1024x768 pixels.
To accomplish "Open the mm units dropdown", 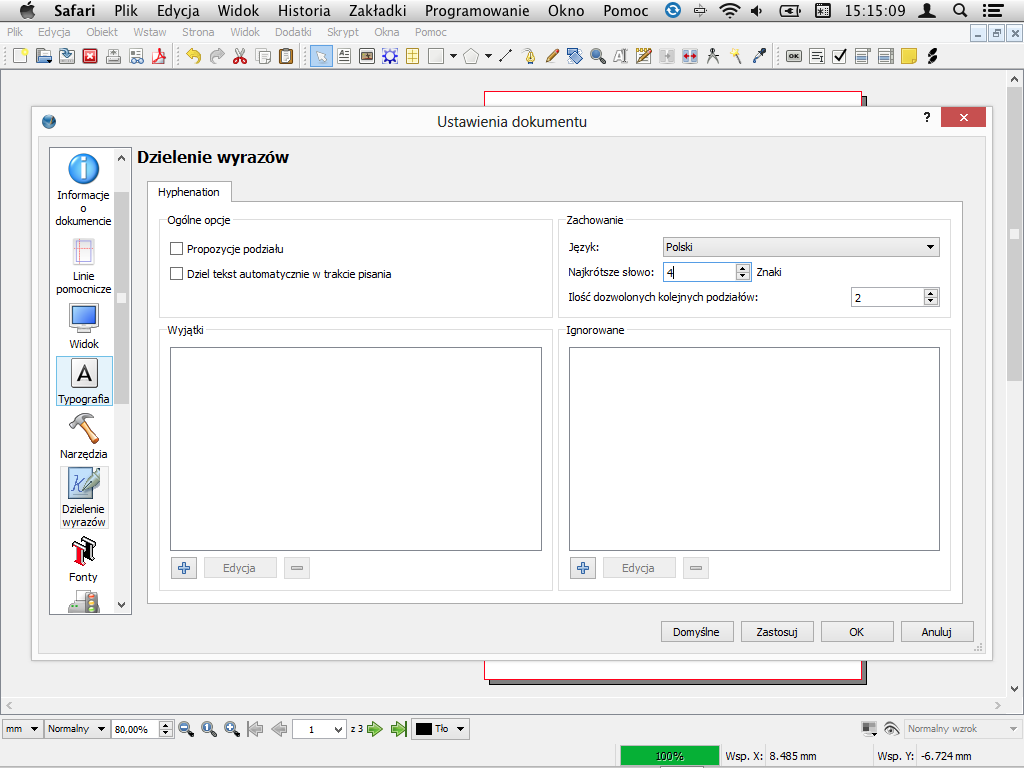I will pyautogui.click(x=22, y=729).
